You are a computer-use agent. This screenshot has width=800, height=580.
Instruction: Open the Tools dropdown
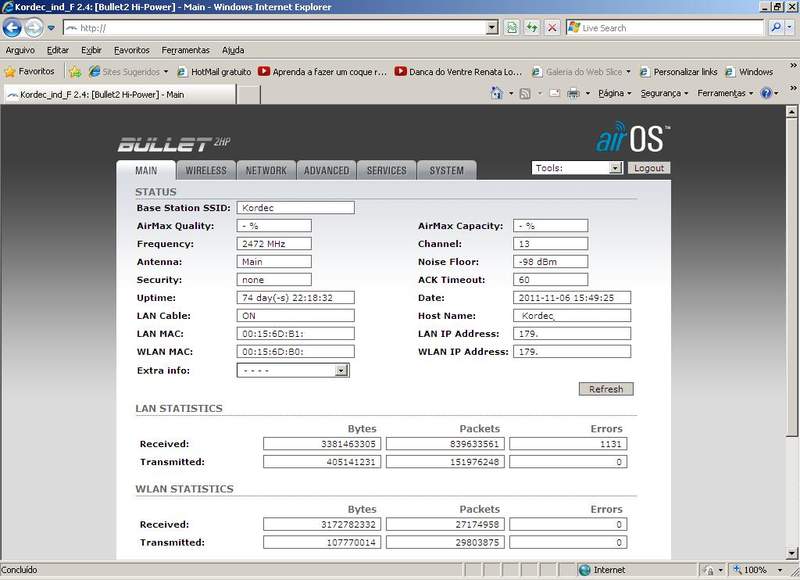577,168
